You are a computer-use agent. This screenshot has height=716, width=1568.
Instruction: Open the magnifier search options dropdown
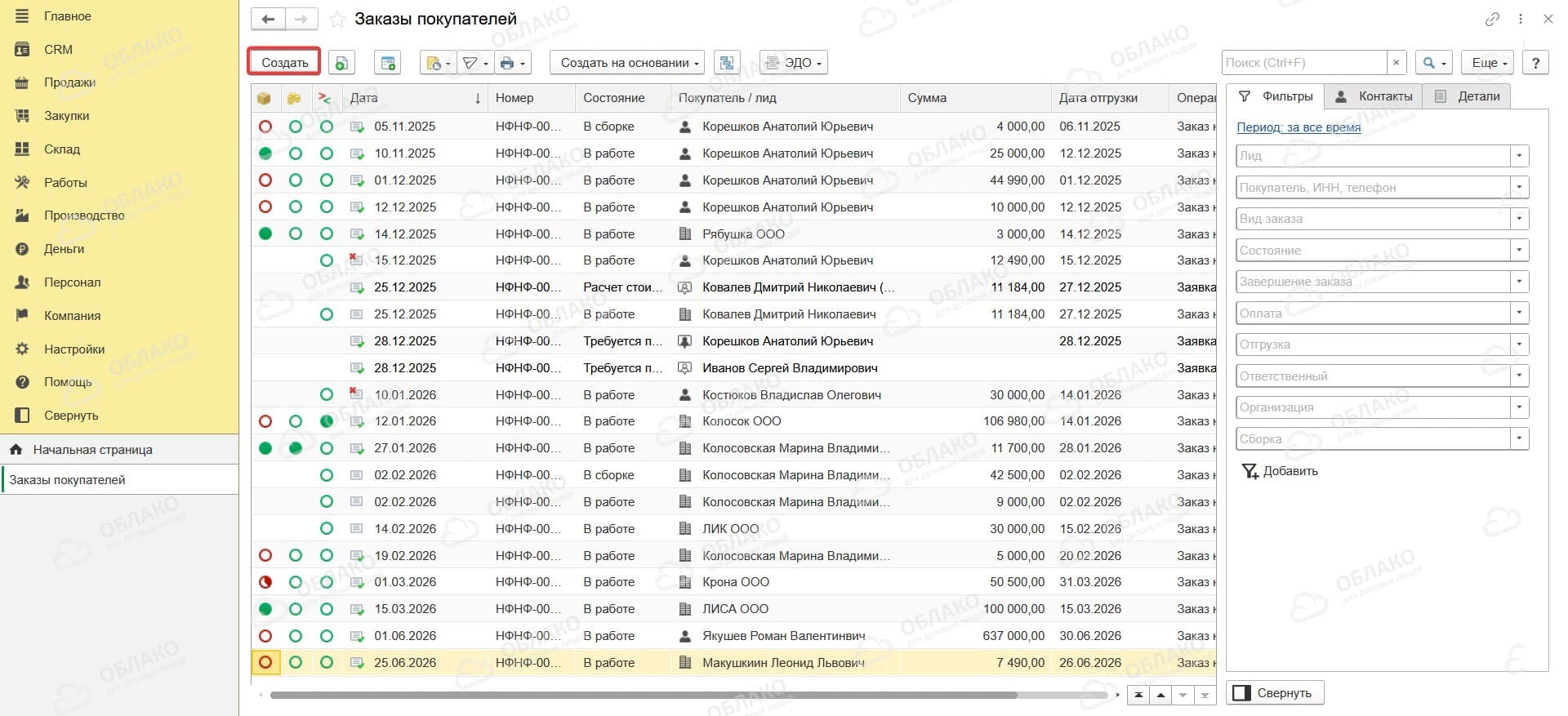pos(1434,63)
